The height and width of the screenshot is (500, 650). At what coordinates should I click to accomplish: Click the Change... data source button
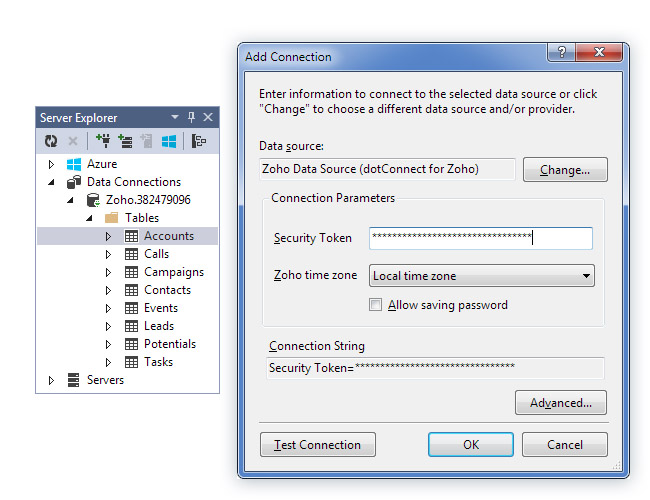coord(565,170)
